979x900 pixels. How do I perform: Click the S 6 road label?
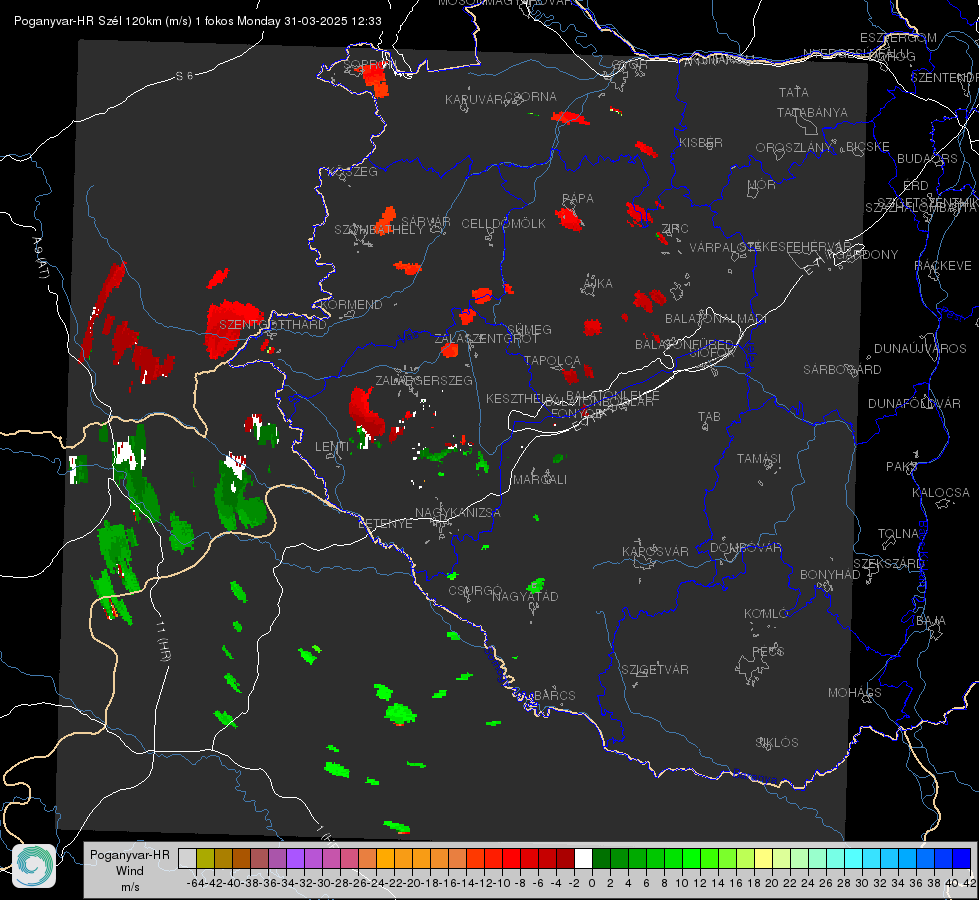(184, 76)
